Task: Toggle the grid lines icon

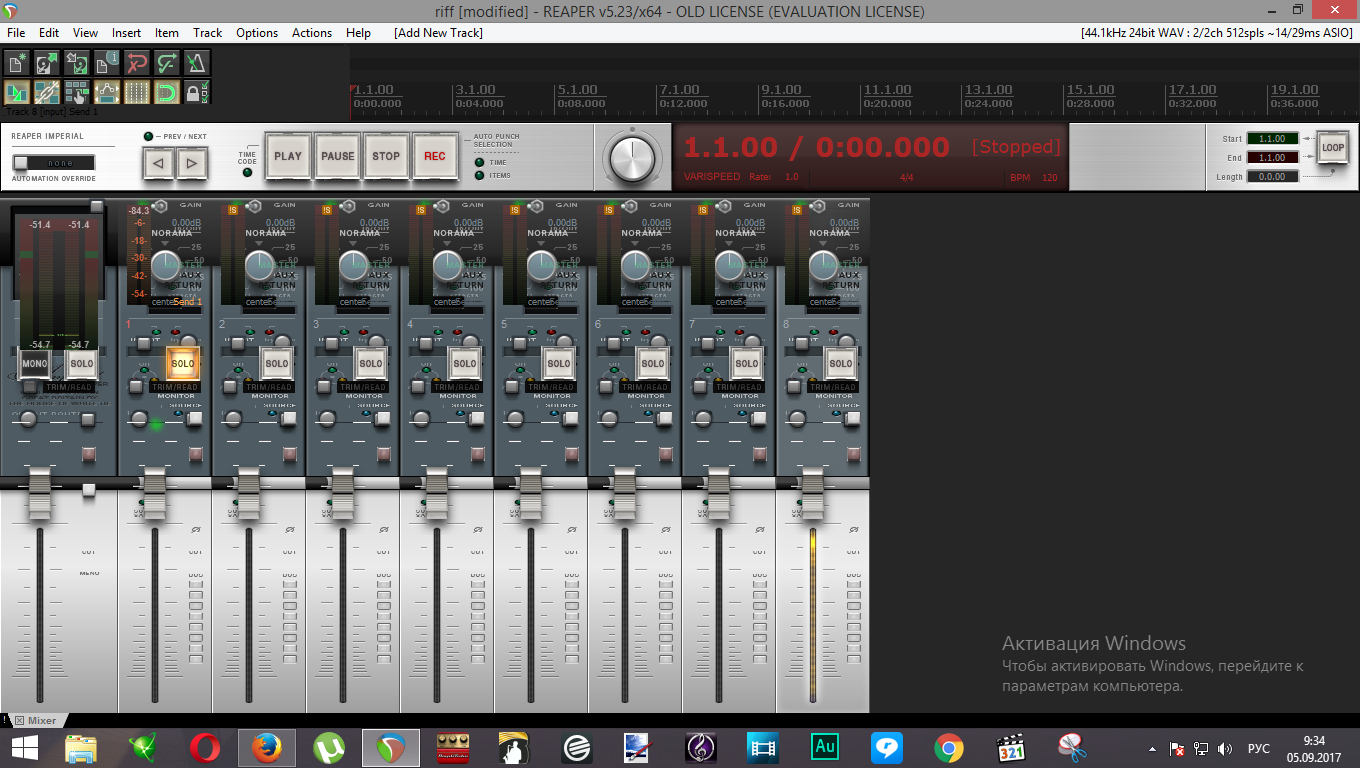Action: point(137,93)
